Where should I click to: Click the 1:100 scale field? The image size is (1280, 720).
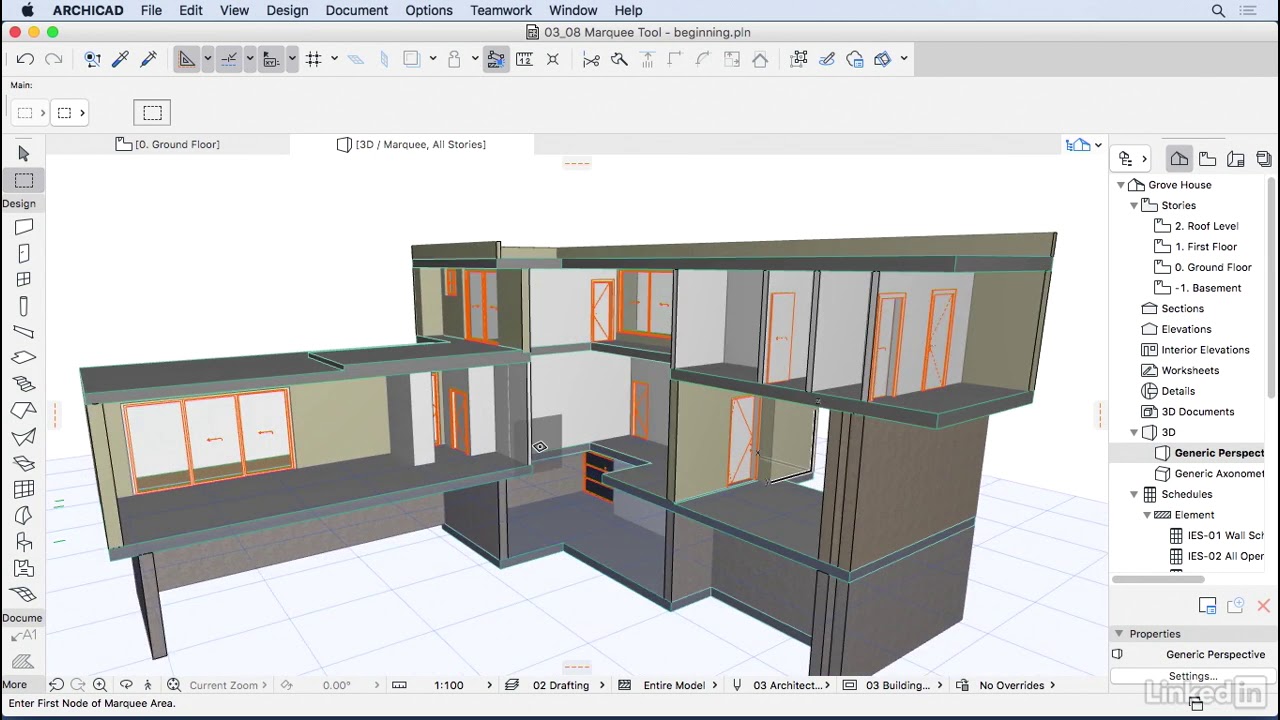448,685
